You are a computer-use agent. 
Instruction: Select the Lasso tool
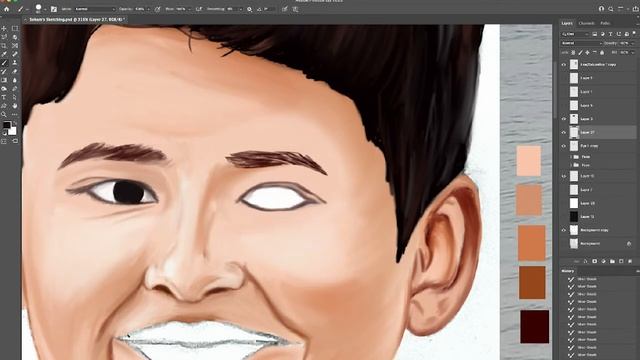pos(4,37)
